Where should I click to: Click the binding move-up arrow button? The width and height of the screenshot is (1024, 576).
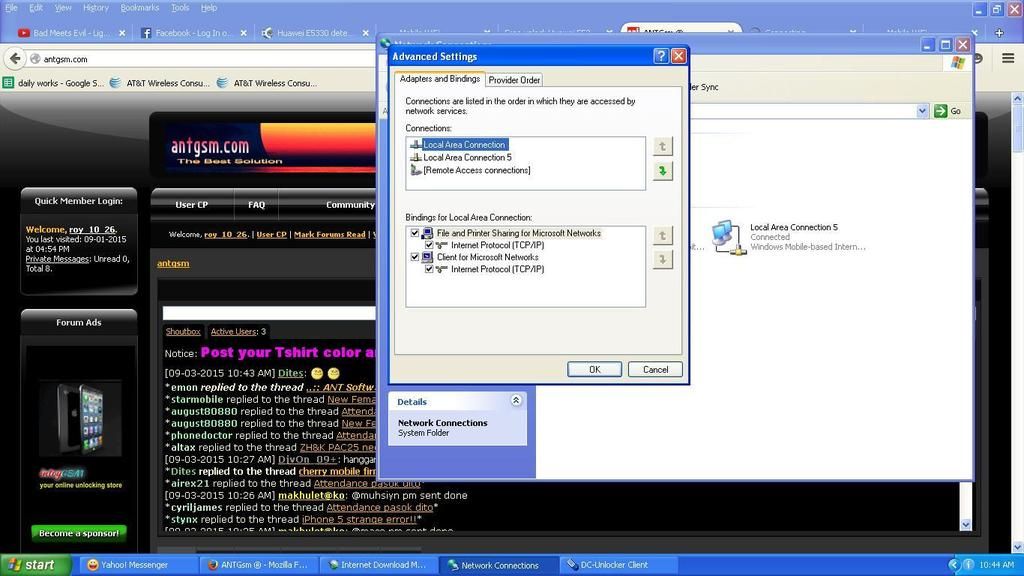tap(662, 236)
